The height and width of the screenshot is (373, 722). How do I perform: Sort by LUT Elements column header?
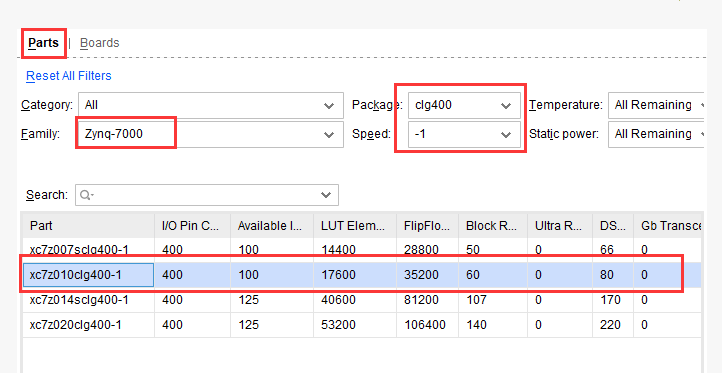click(x=355, y=226)
